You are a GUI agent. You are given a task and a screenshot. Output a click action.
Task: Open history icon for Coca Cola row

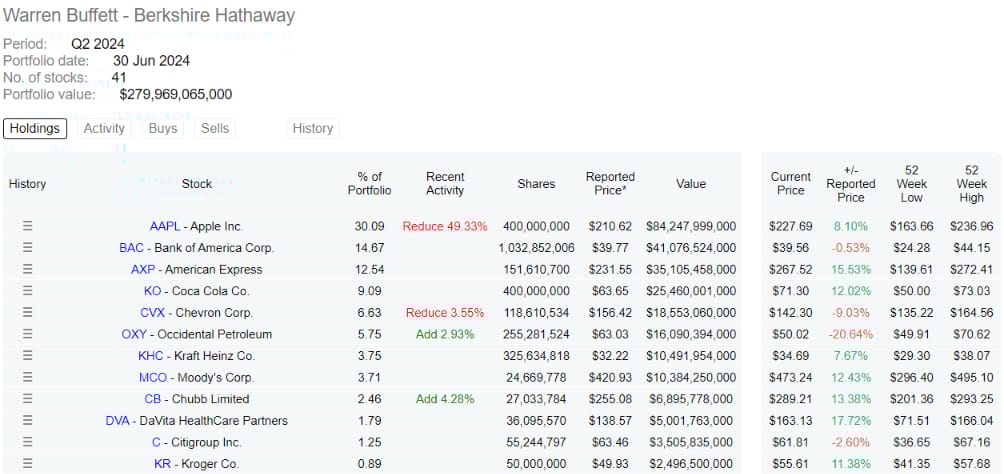(x=28, y=291)
